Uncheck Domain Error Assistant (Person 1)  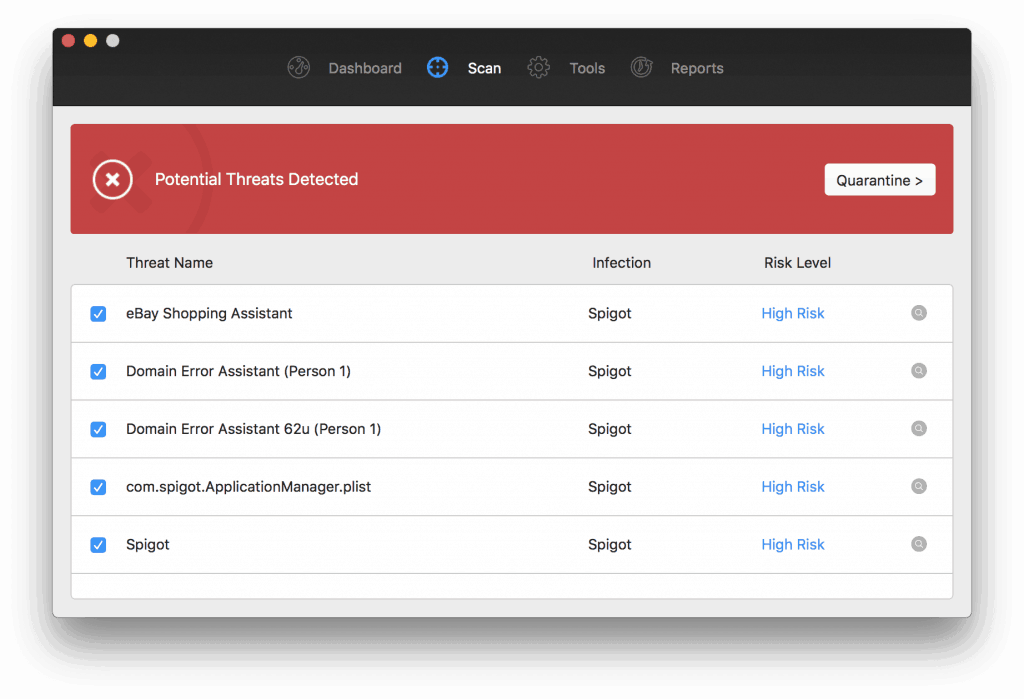click(x=98, y=371)
